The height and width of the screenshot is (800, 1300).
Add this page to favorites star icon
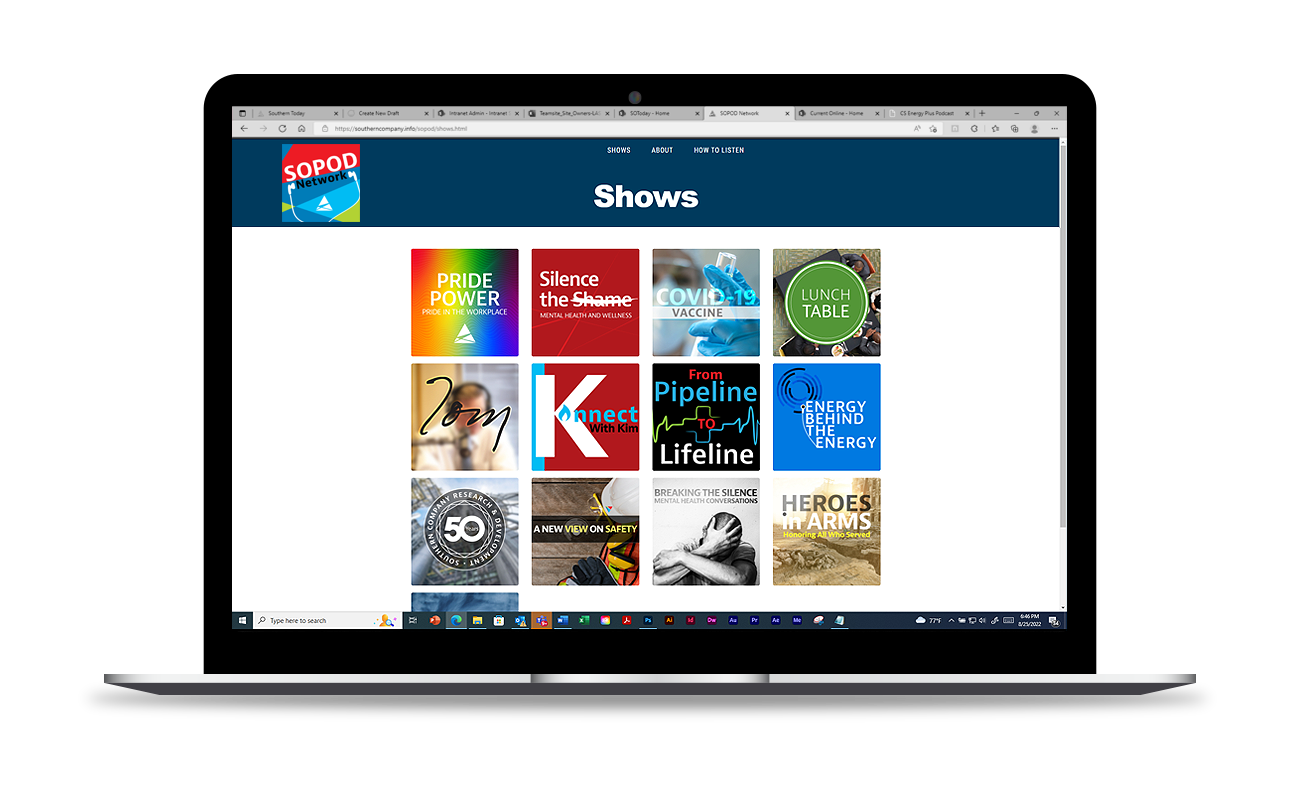coord(933,129)
